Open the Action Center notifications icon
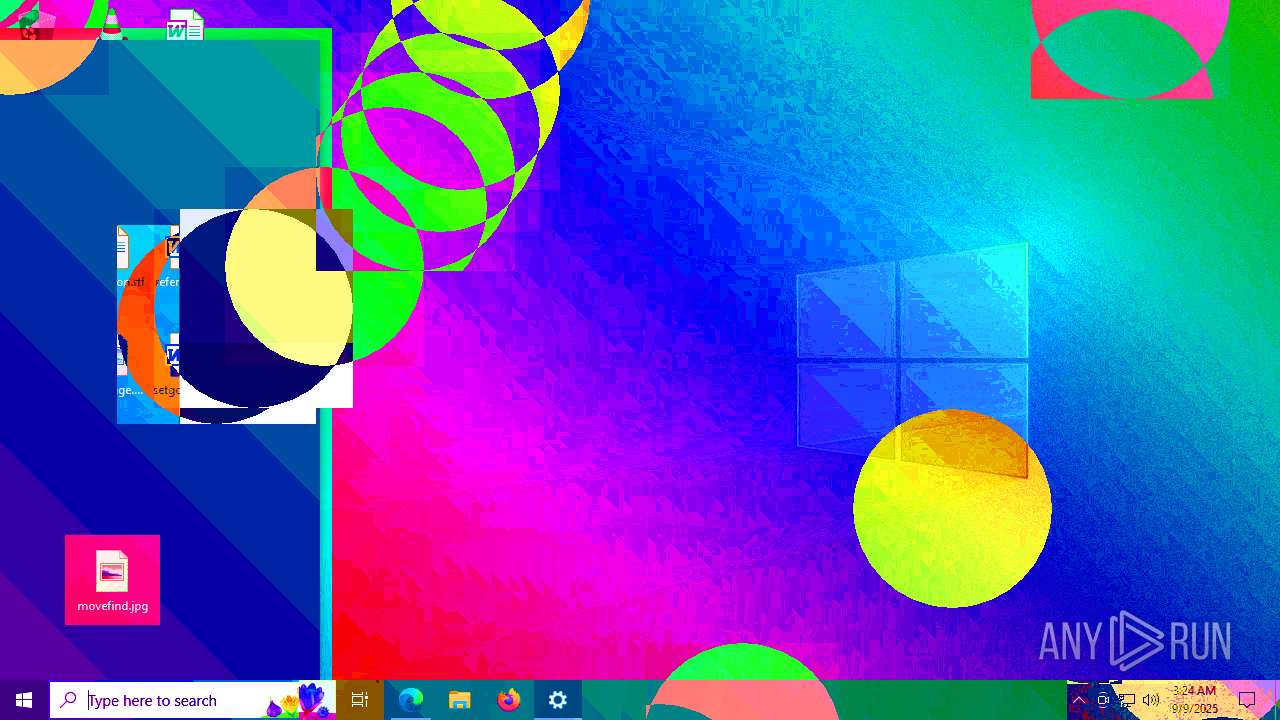Screen dimensions: 1280x720 pyautogui.click(x=1247, y=700)
